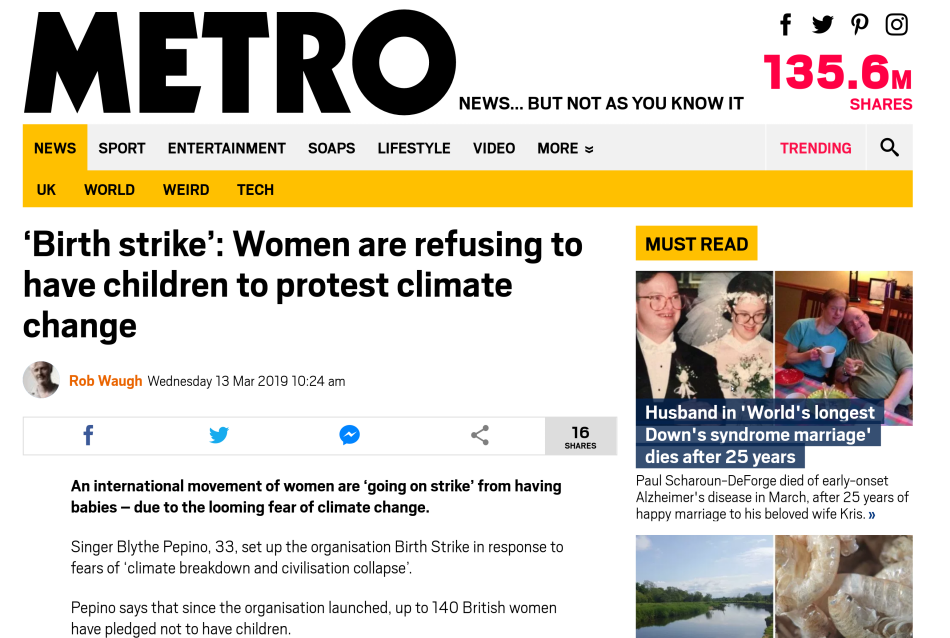Viewport: 950px width, 638px height.
Task: Click the Rob Waugh author avatar
Action: pyautogui.click(x=41, y=380)
